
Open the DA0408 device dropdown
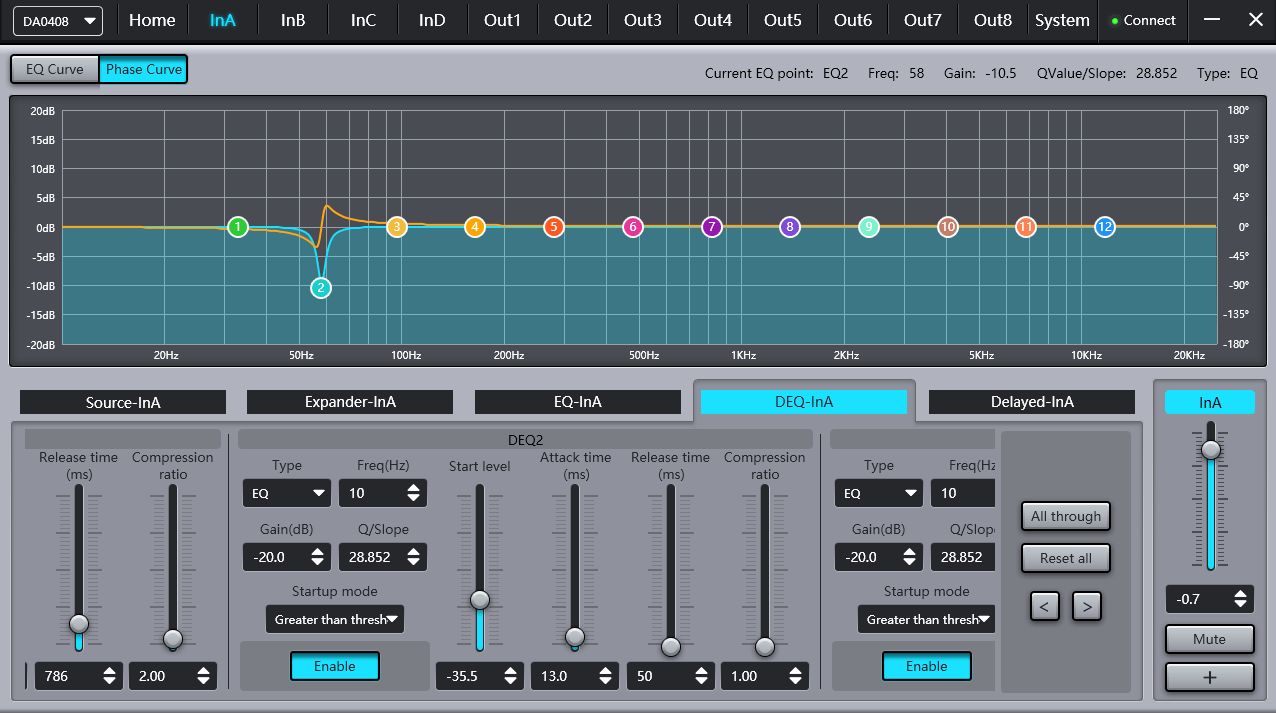[58, 20]
